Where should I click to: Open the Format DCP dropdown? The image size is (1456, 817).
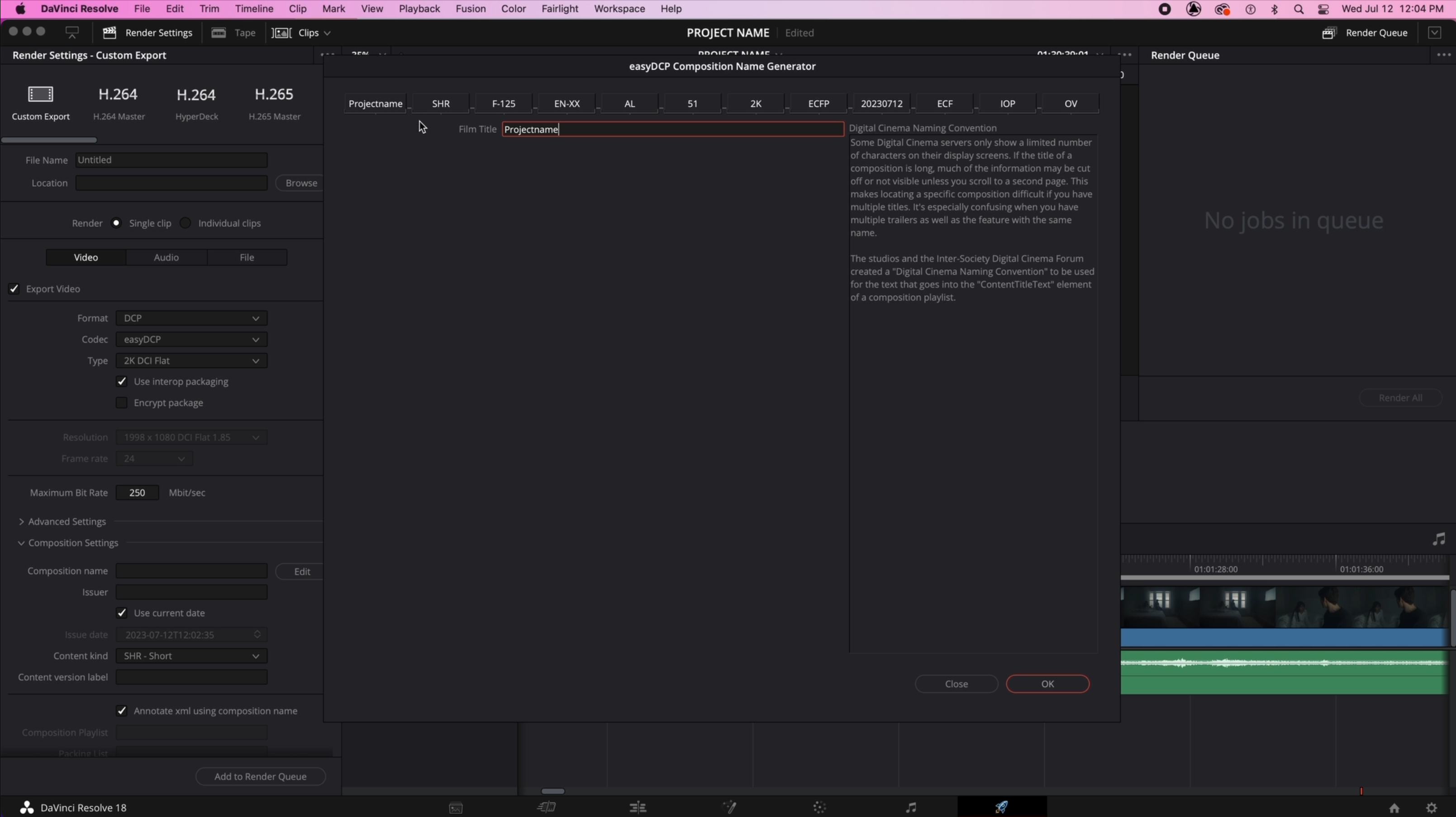(191, 318)
